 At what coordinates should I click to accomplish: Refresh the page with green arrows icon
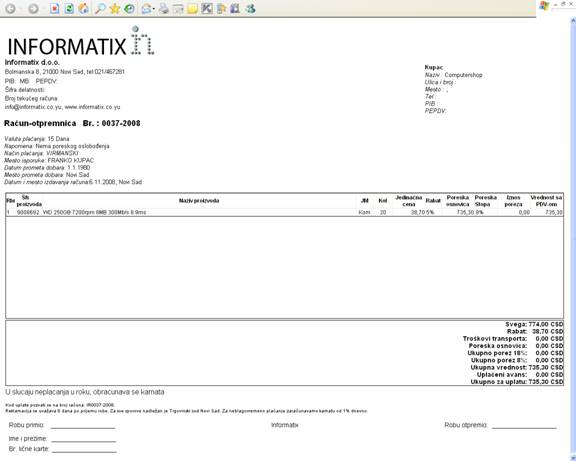pos(69,8)
